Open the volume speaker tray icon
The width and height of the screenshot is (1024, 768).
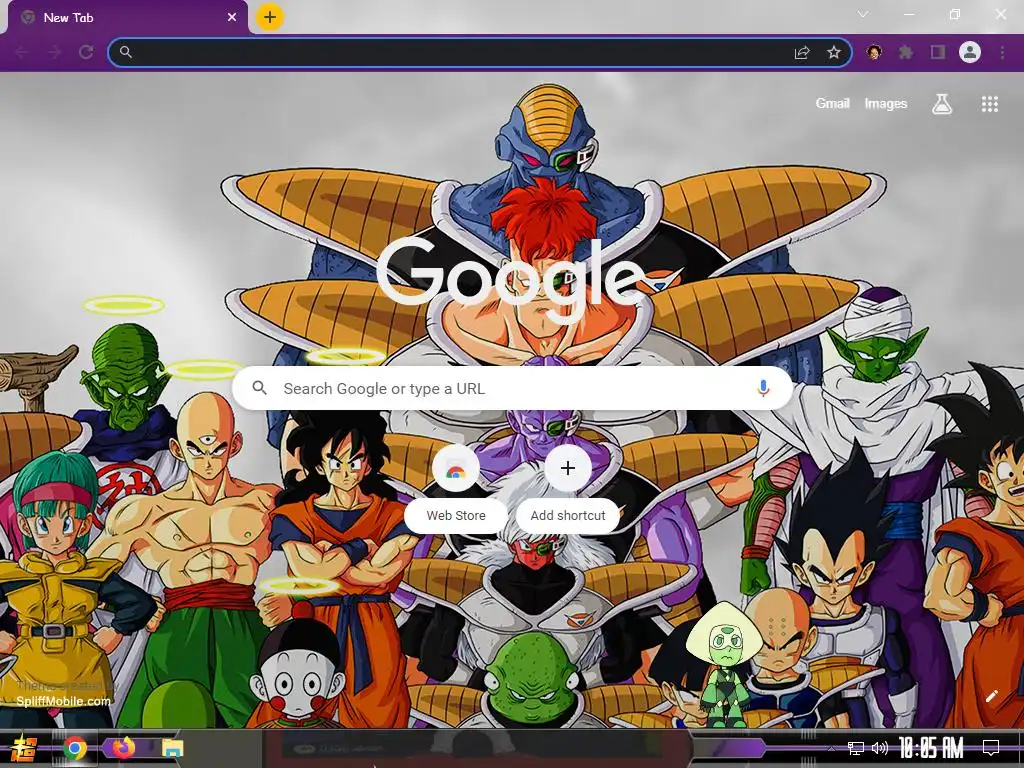tap(880, 748)
